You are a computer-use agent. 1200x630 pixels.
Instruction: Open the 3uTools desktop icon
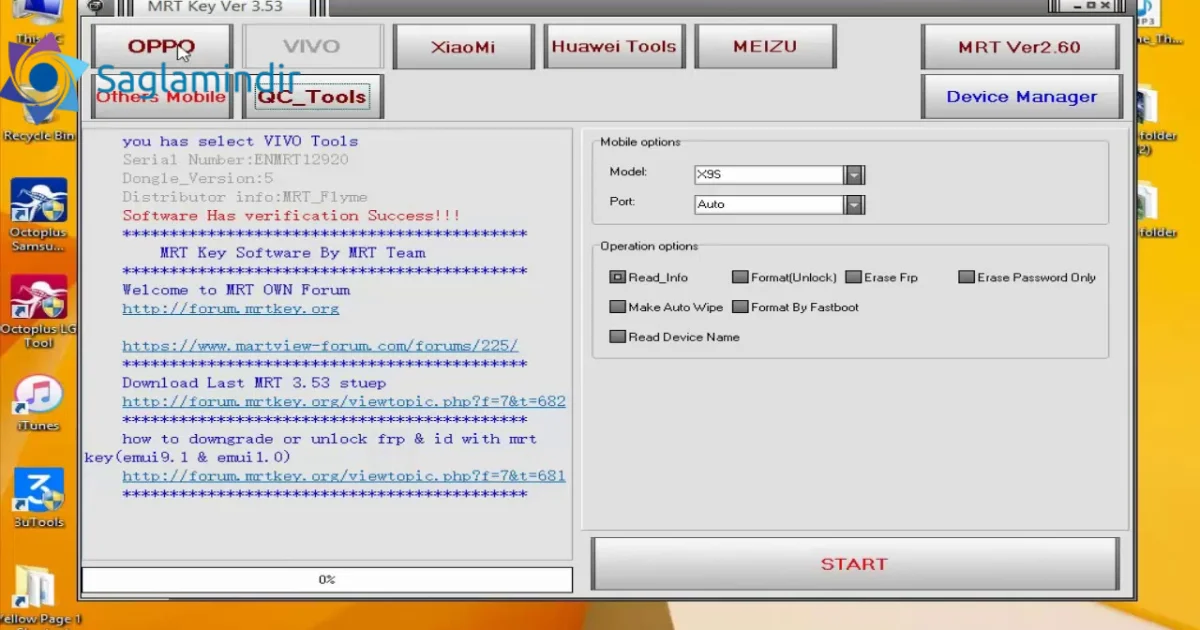pyautogui.click(x=38, y=498)
